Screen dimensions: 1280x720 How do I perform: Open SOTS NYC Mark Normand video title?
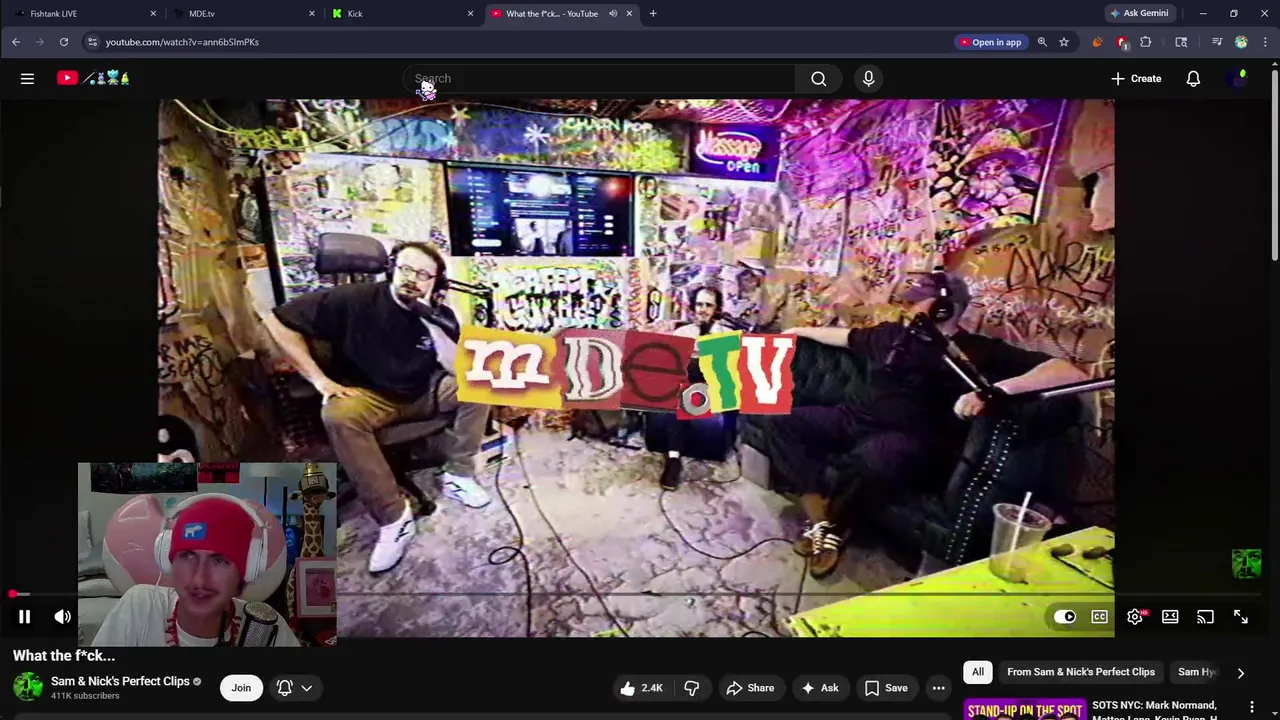pyautogui.click(x=1155, y=710)
